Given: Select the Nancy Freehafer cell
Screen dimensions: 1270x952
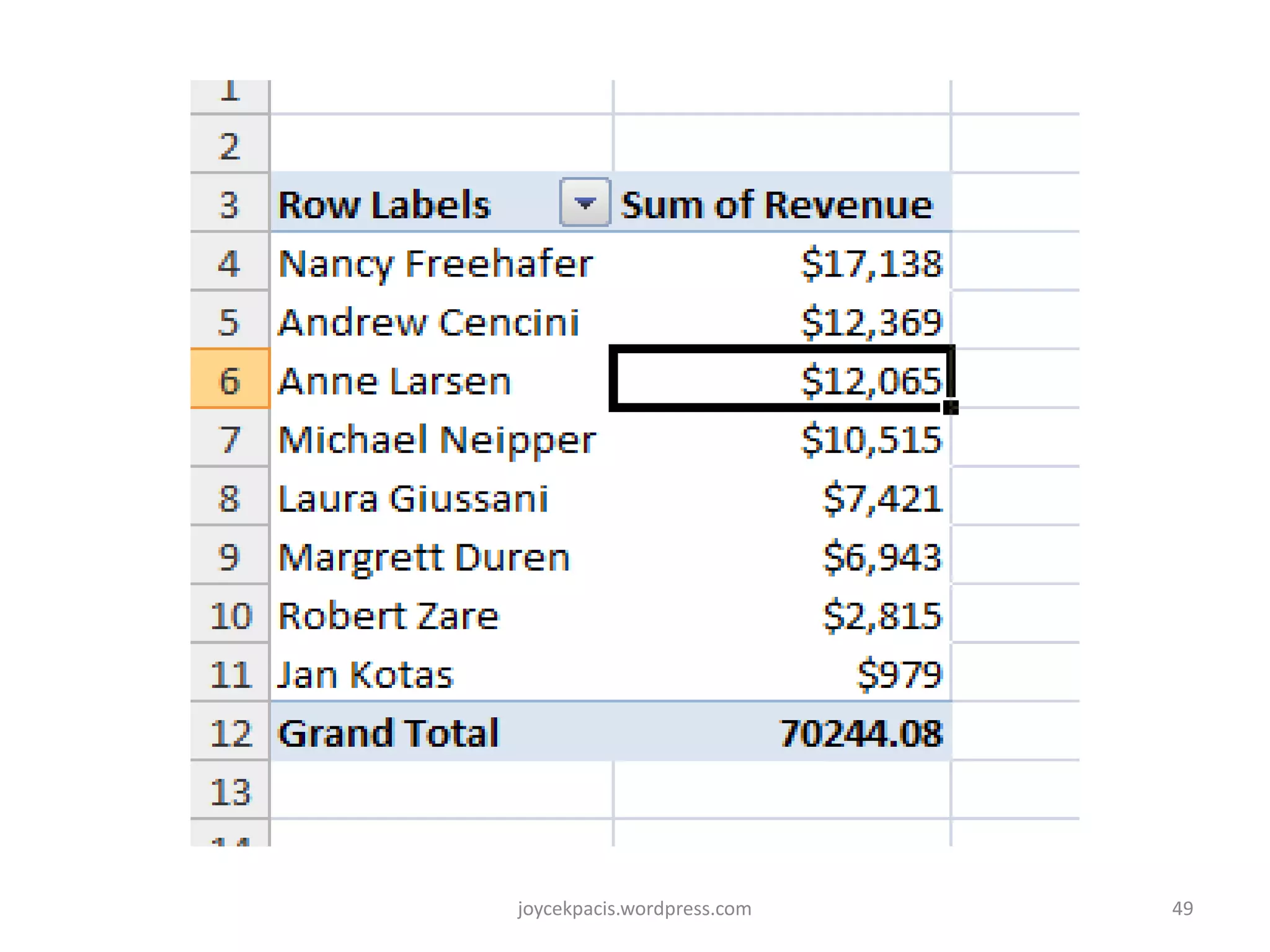Looking at the screenshot, I should click(x=435, y=263).
